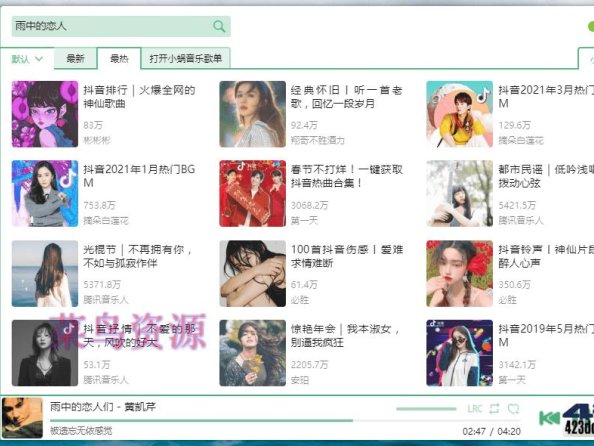Click play count 83万
The image size is (594, 446).
pyautogui.click(x=93, y=125)
